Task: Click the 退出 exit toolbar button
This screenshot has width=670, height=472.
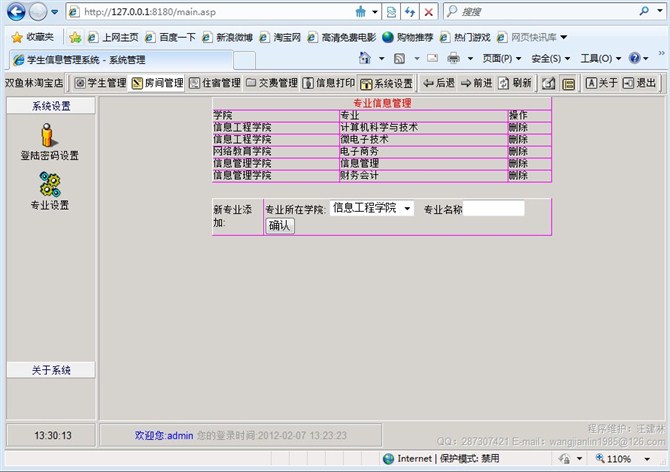Action: (639, 83)
